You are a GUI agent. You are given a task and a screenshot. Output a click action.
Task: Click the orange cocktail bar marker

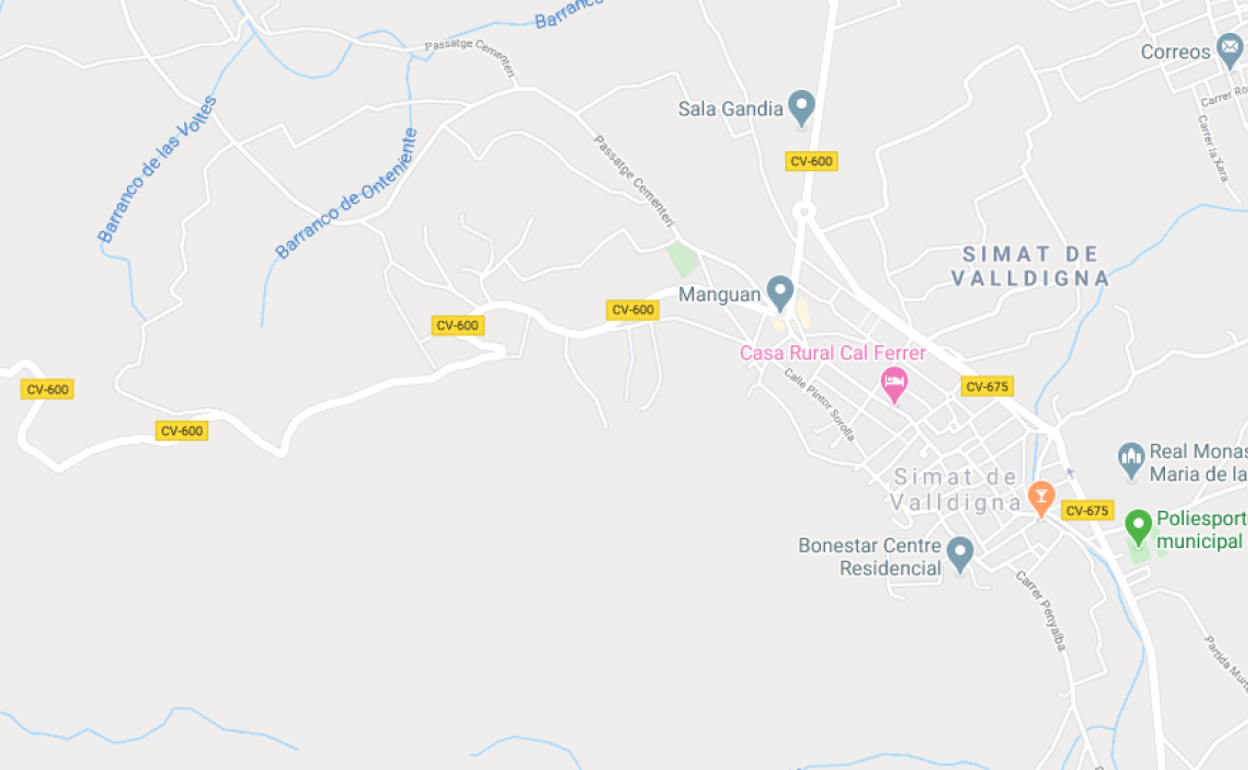click(x=1041, y=498)
